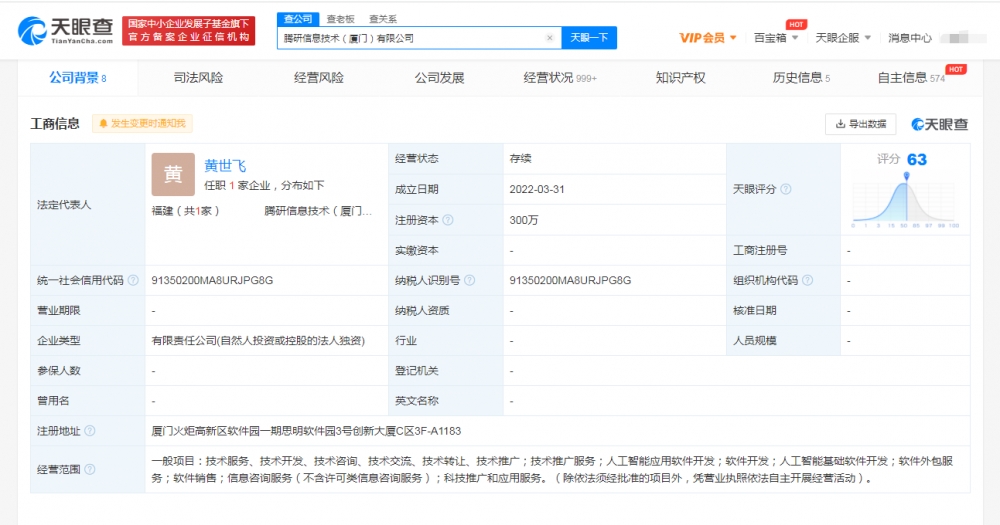Click the 发生变更时通知我 notification button
This screenshot has height=525, width=1000.
(x=142, y=124)
